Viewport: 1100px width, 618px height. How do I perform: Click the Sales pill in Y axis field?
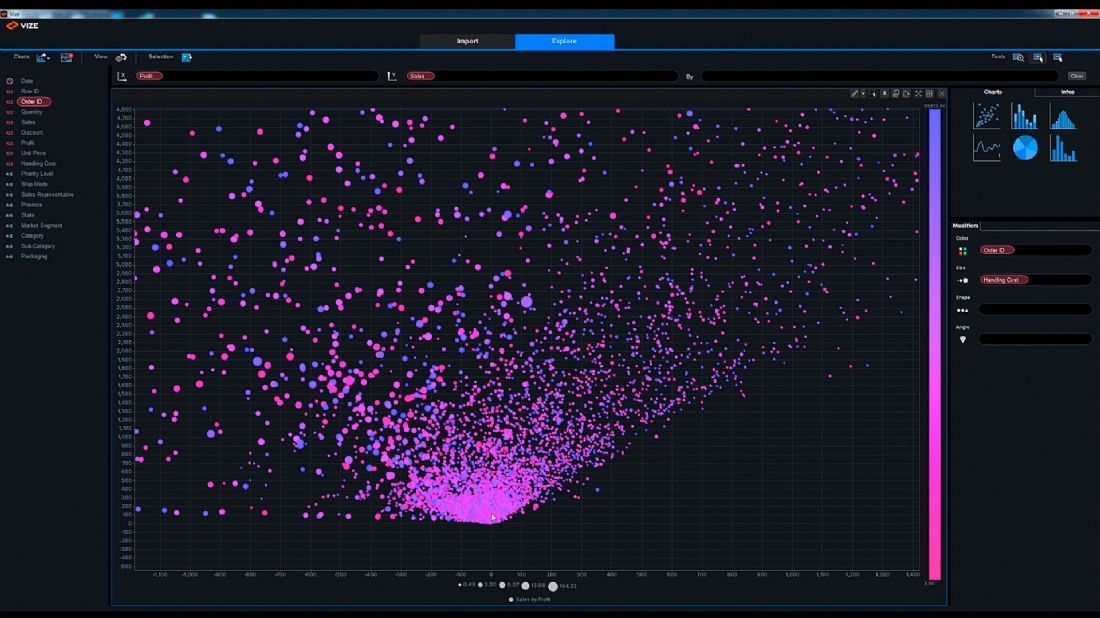pyautogui.click(x=420, y=76)
